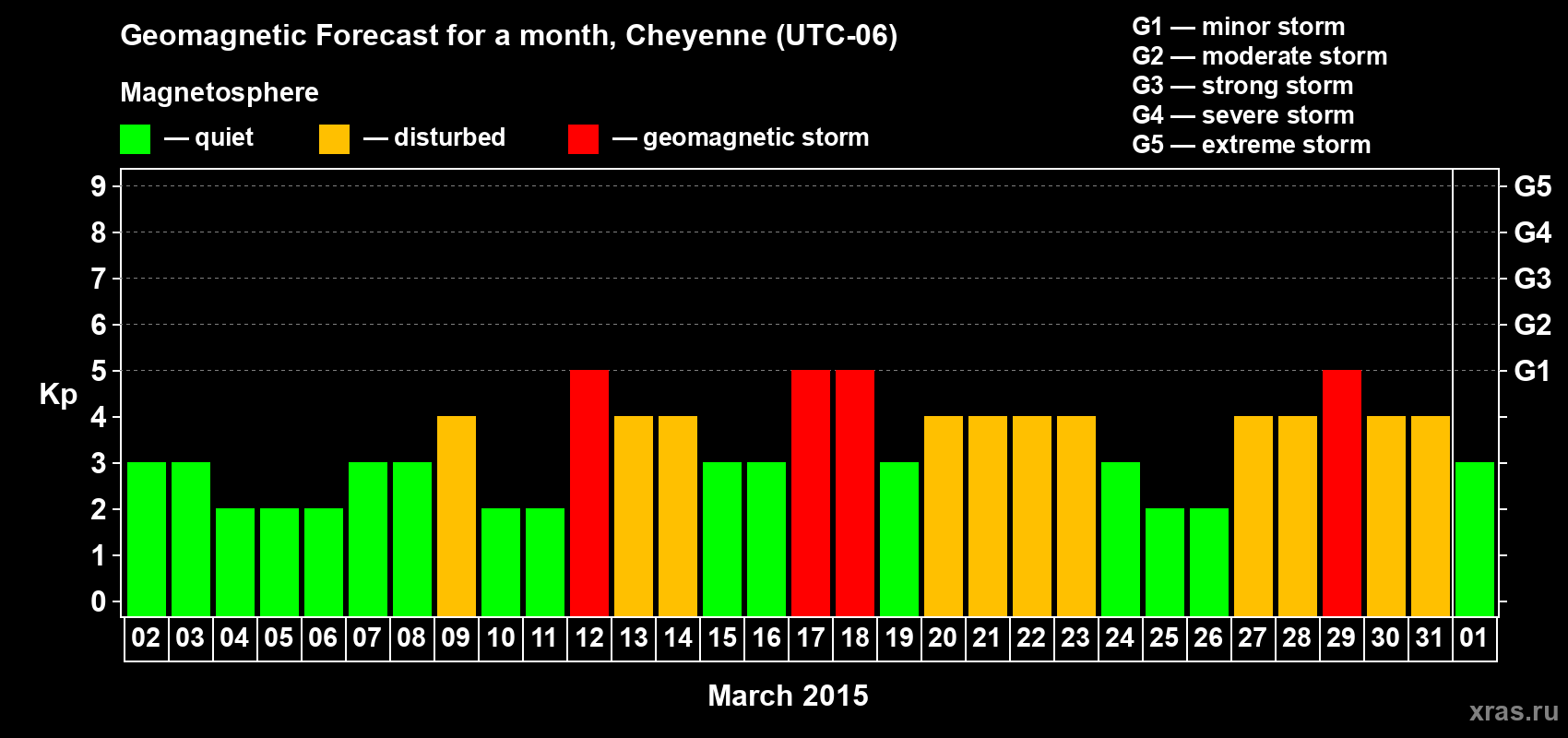
Task: Click the date label 17
Action: pos(811,637)
